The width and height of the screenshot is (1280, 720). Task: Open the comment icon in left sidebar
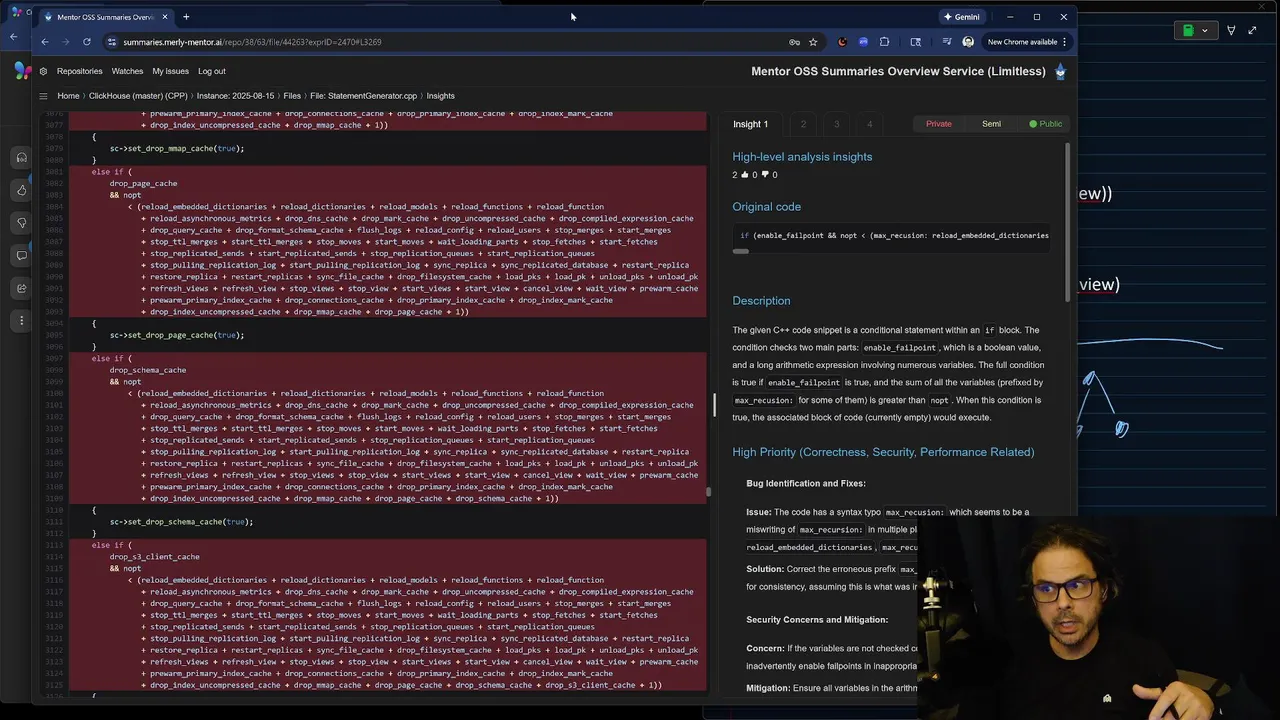21,255
